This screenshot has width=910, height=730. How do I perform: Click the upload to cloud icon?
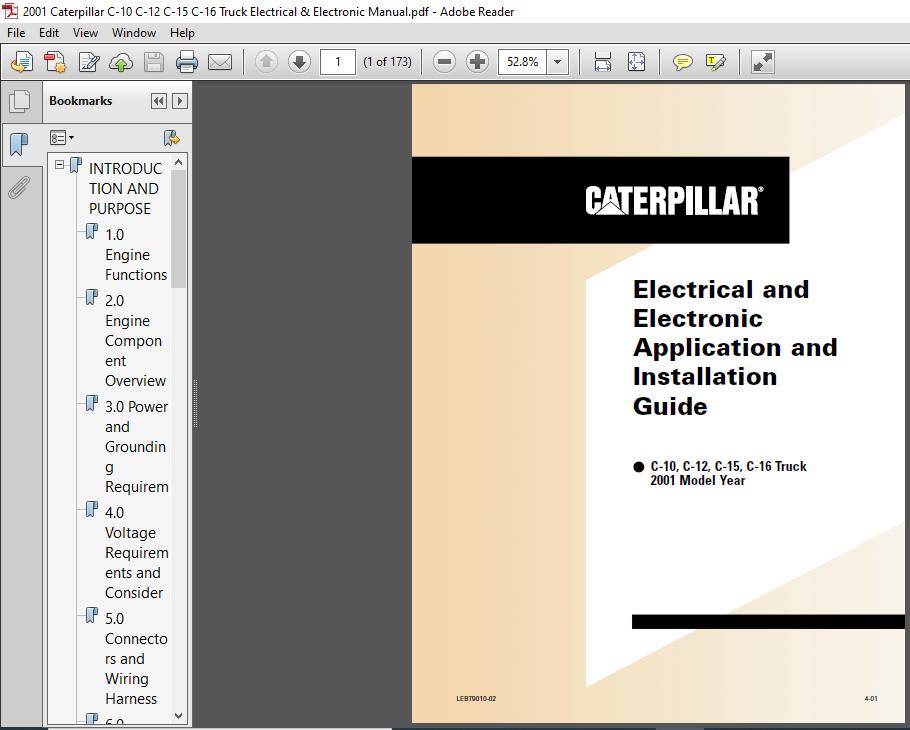coord(121,62)
